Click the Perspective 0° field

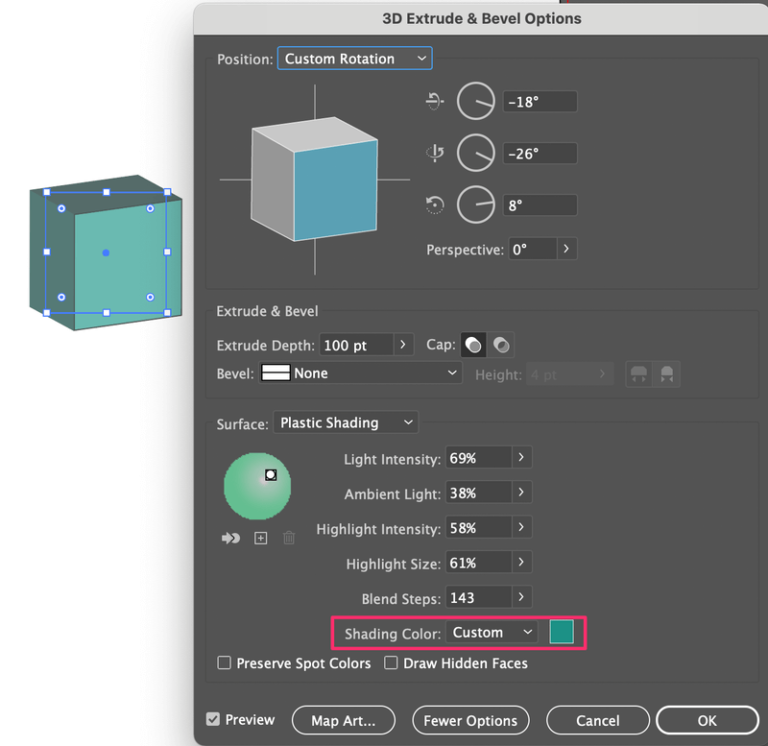tap(532, 249)
